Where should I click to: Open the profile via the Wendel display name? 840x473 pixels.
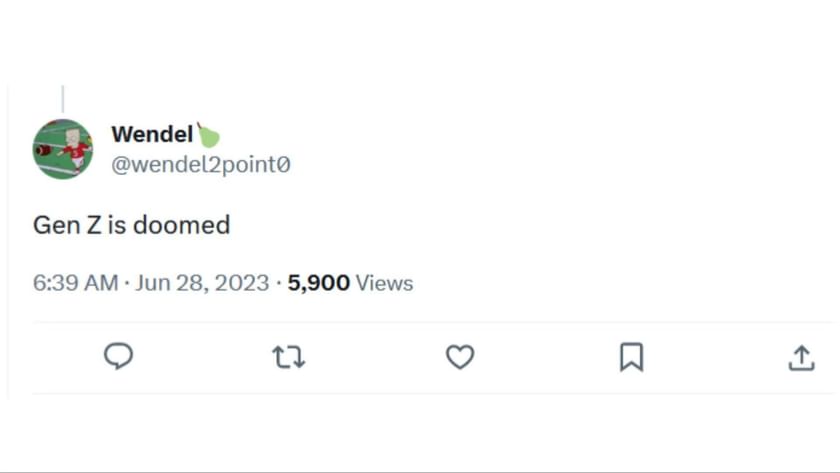click(151, 134)
